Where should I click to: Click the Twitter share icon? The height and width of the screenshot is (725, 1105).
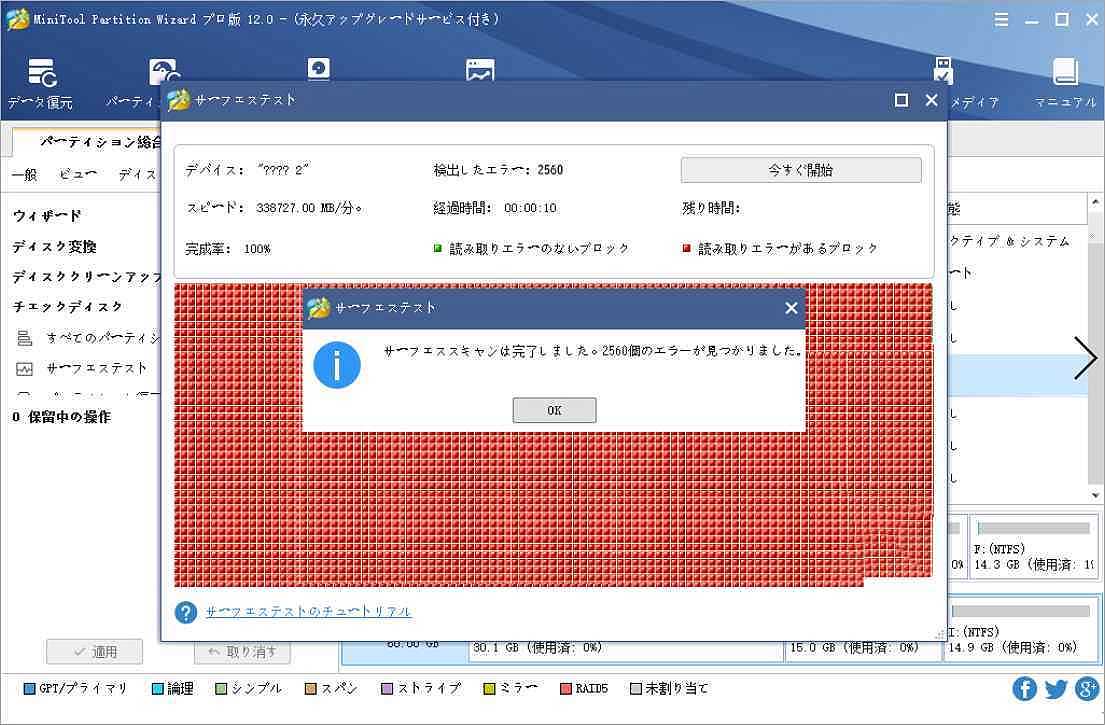coord(1055,688)
